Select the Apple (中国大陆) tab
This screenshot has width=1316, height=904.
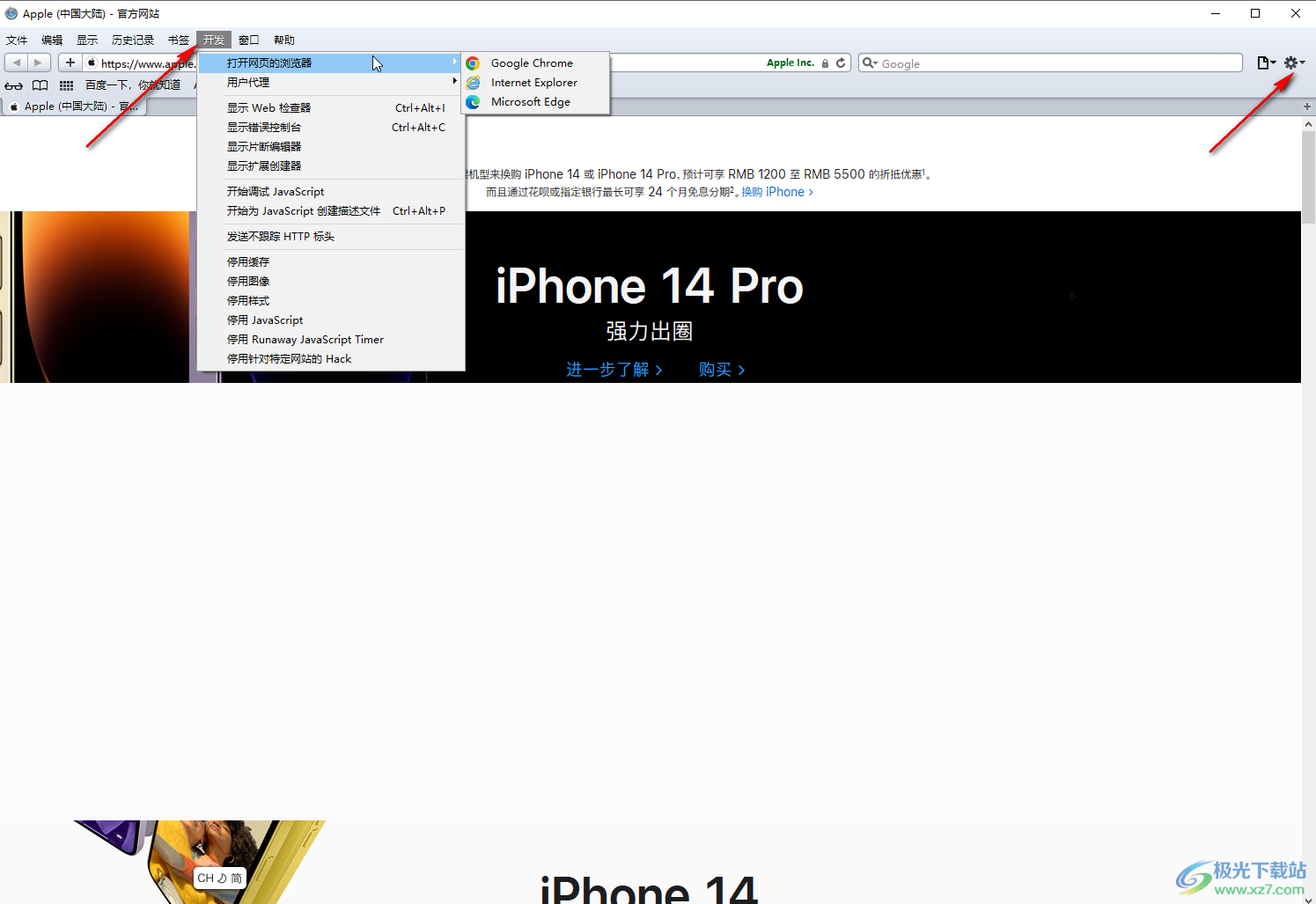click(x=75, y=107)
